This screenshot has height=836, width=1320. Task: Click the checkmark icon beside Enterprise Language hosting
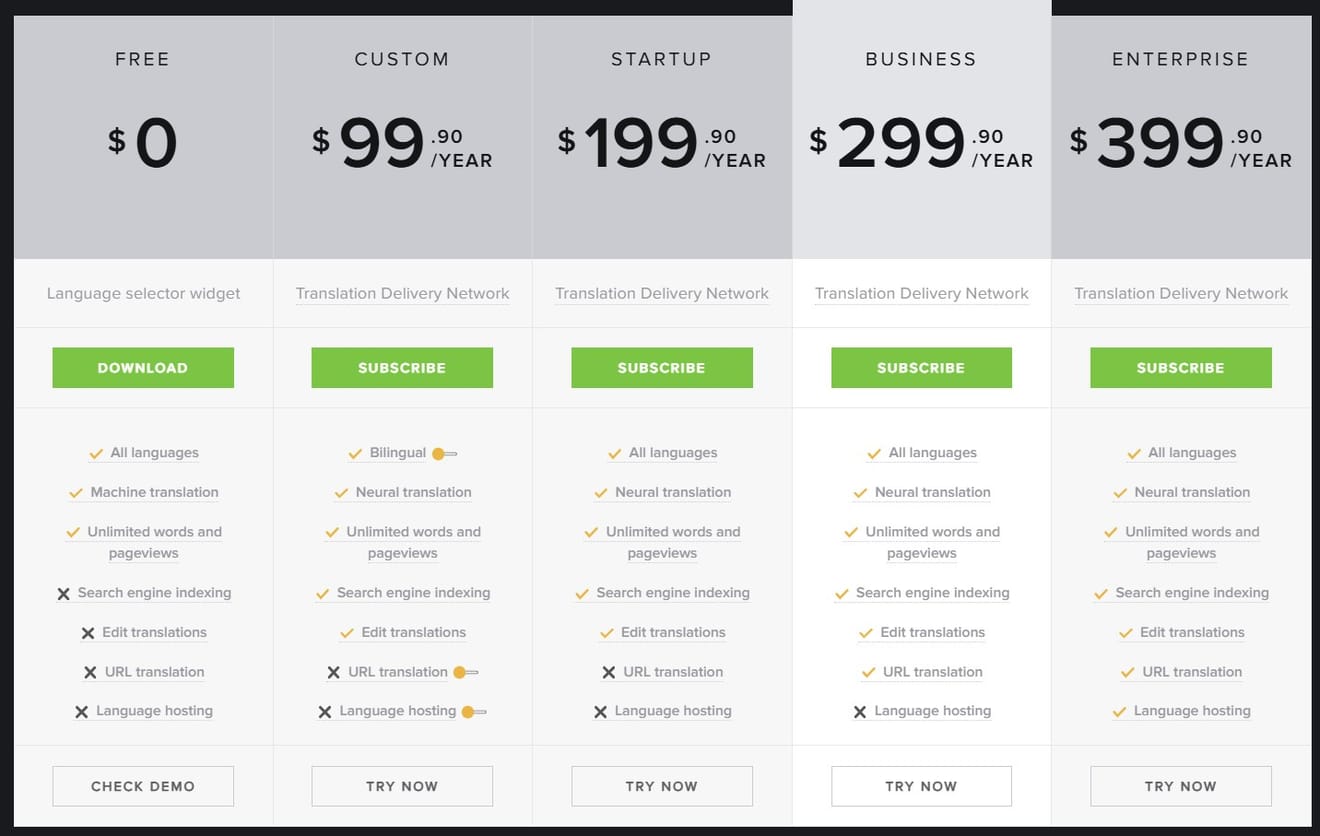1119,712
